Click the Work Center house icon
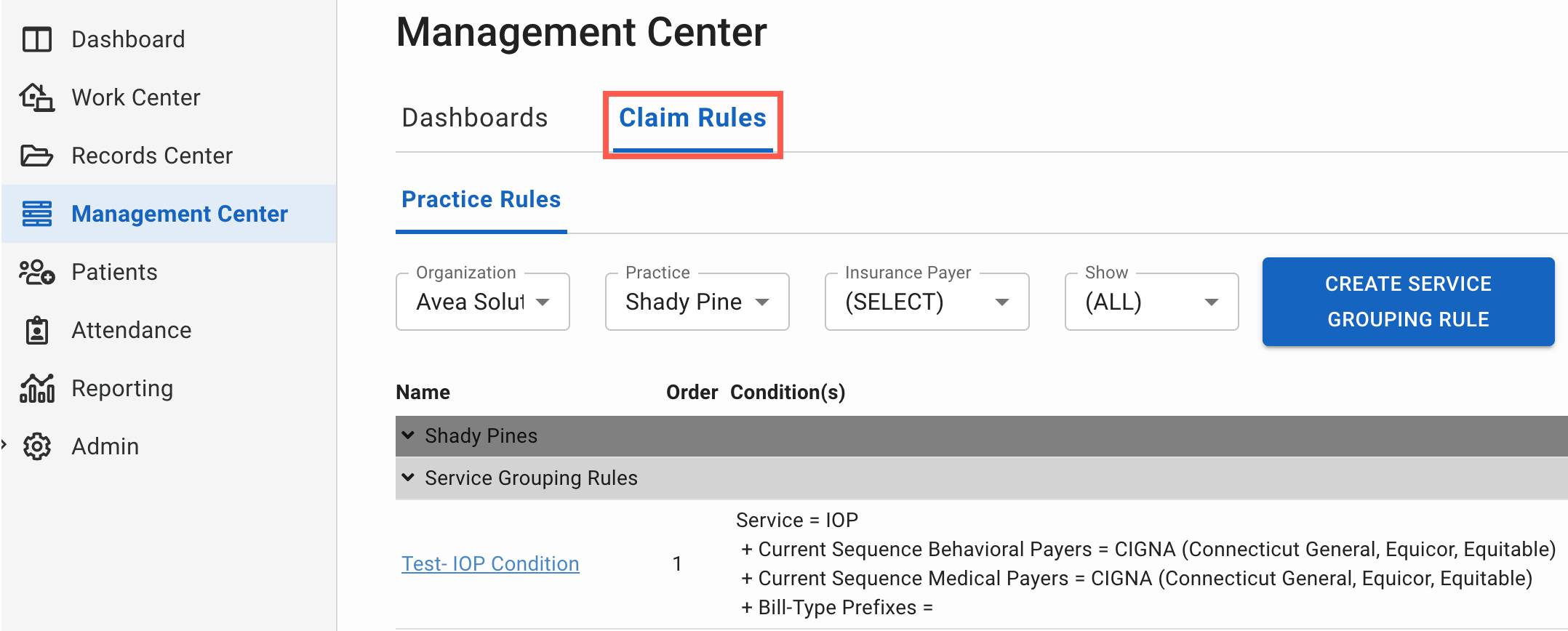Screen dimensions: 1568x631 pos(37,97)
